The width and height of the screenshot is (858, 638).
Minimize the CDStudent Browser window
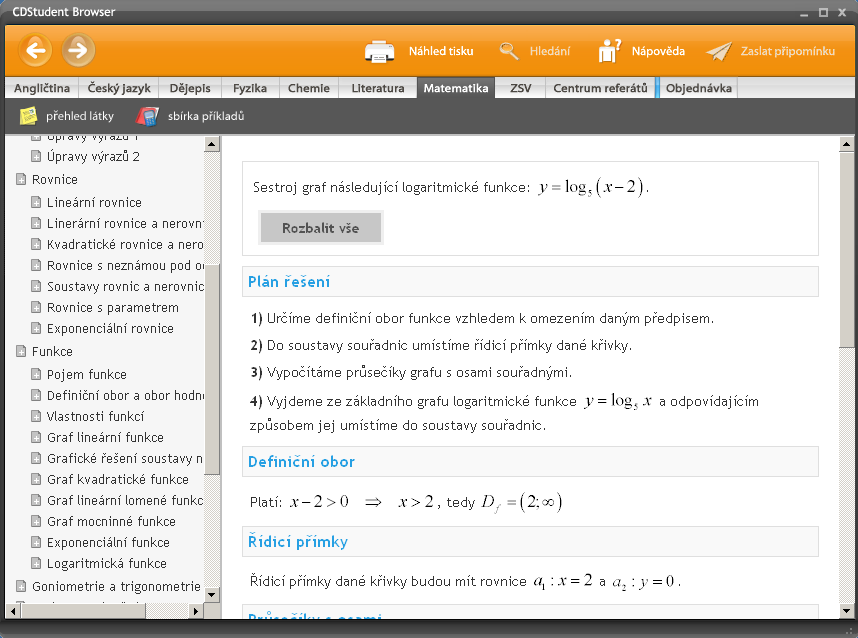pos(804,13)
